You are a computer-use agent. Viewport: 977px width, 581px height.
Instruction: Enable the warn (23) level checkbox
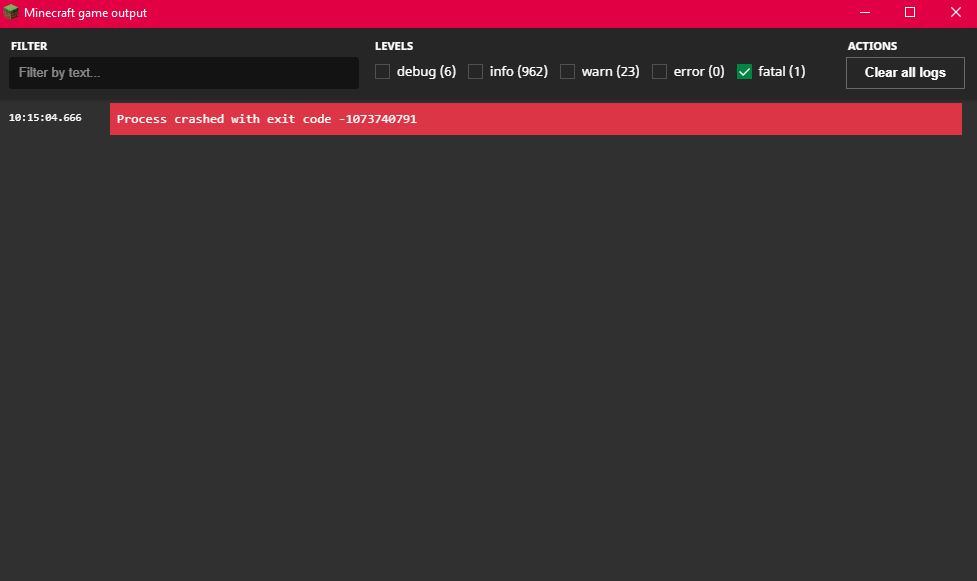pyautogui.click(x=568, y=72)
